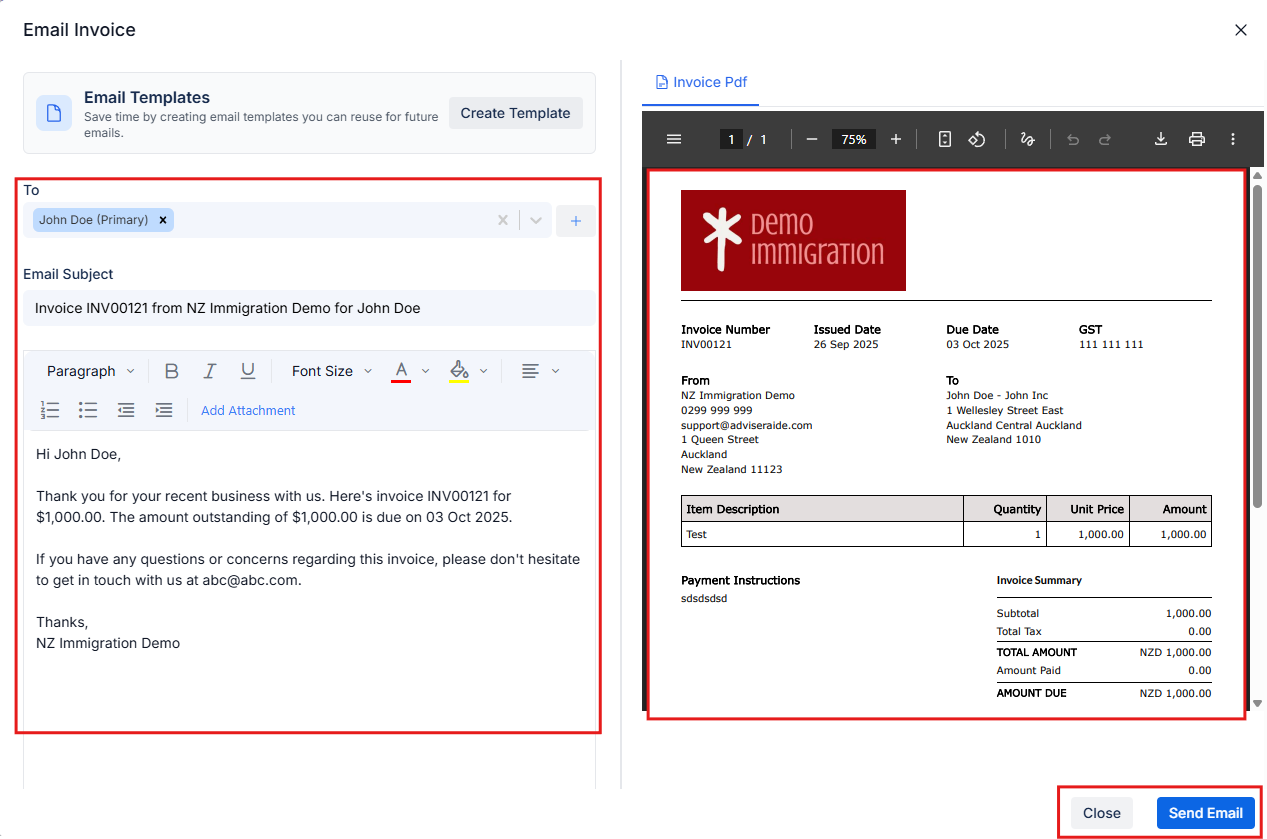The height and width of the screenshot is (839, 1267).
Task: Download the invoice PDF
Action: [x=1160, y=139]
